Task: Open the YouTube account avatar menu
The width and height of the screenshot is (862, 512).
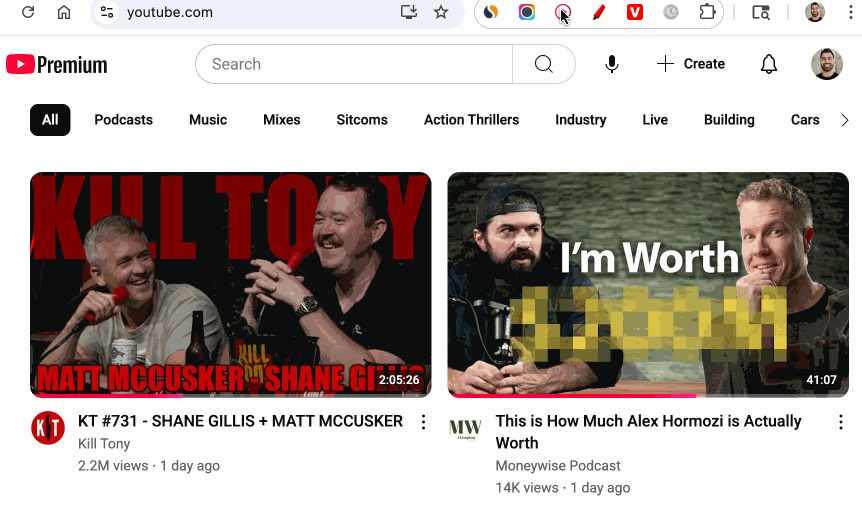Action: (827, 64)
